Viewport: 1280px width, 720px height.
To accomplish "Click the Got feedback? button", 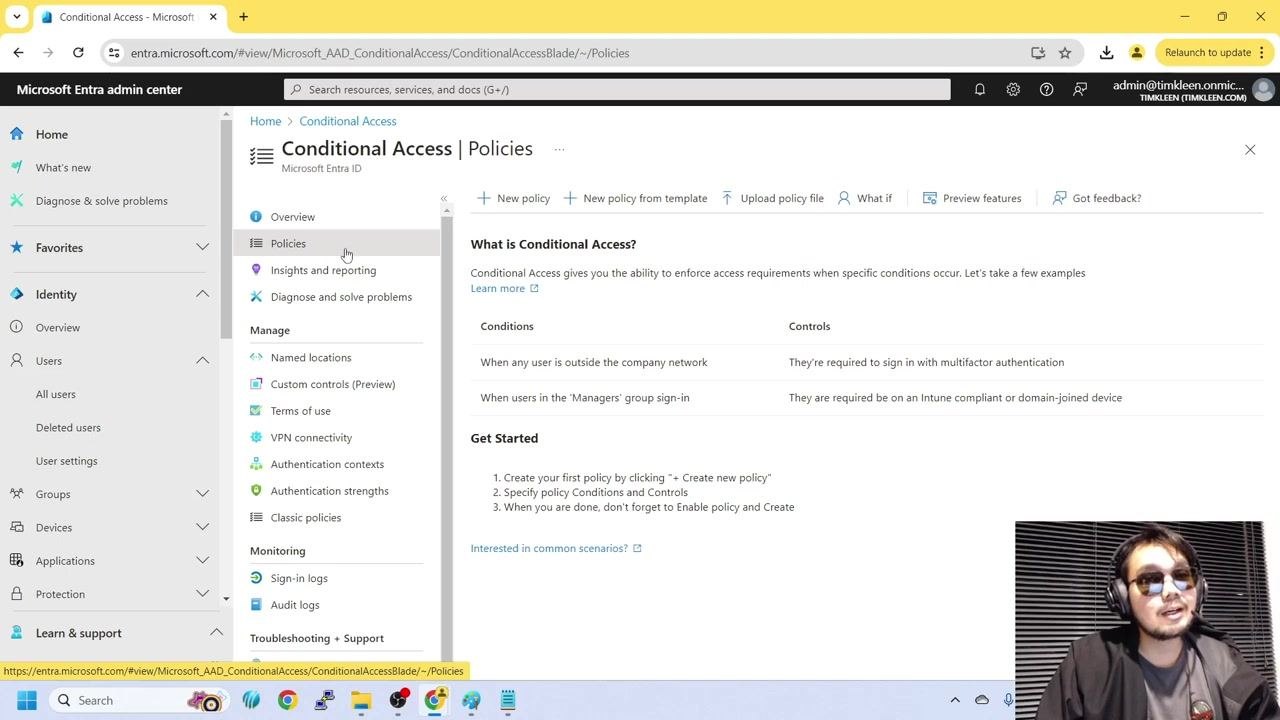I will point(1097,198).
